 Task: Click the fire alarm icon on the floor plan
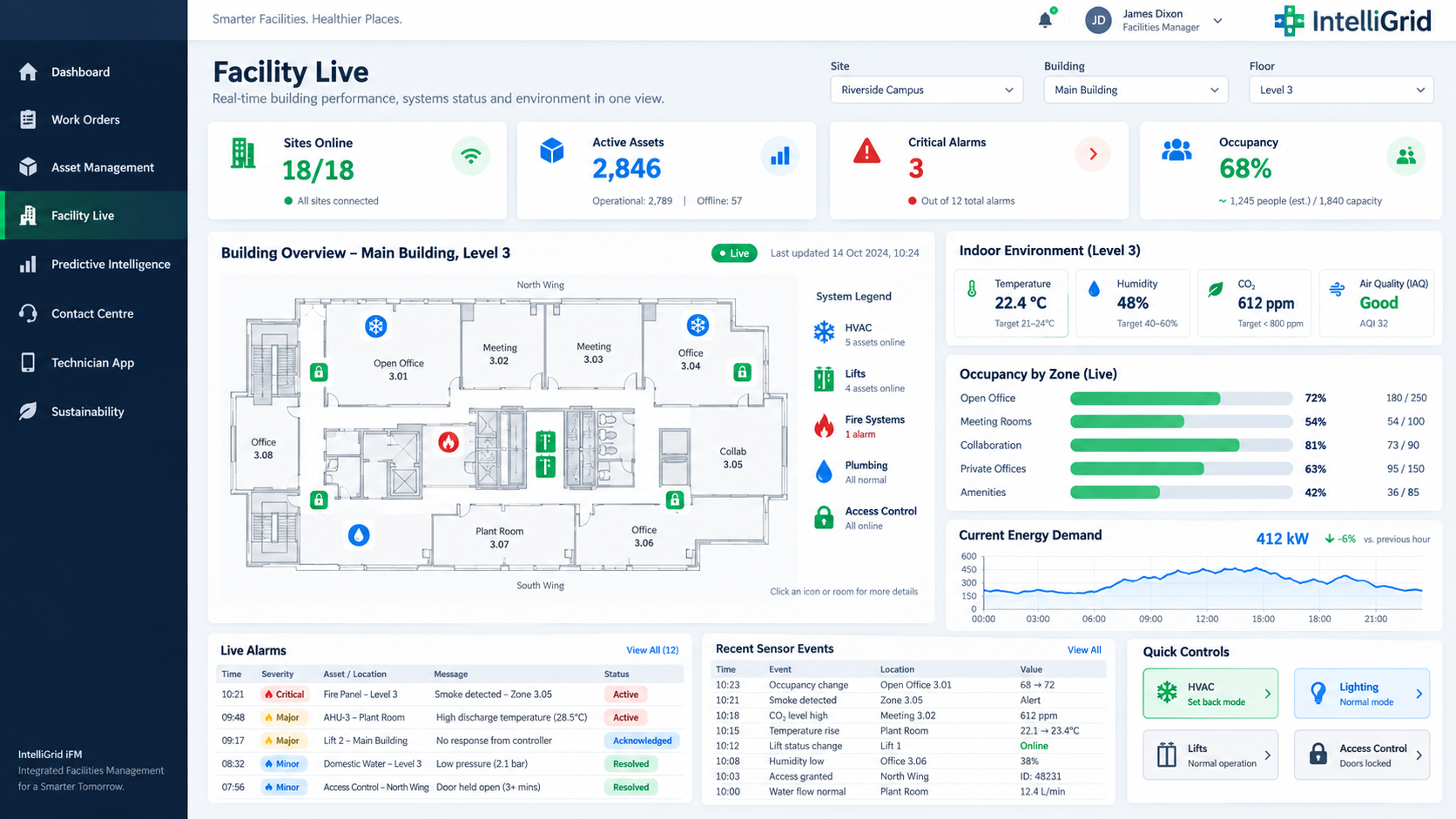448,442
